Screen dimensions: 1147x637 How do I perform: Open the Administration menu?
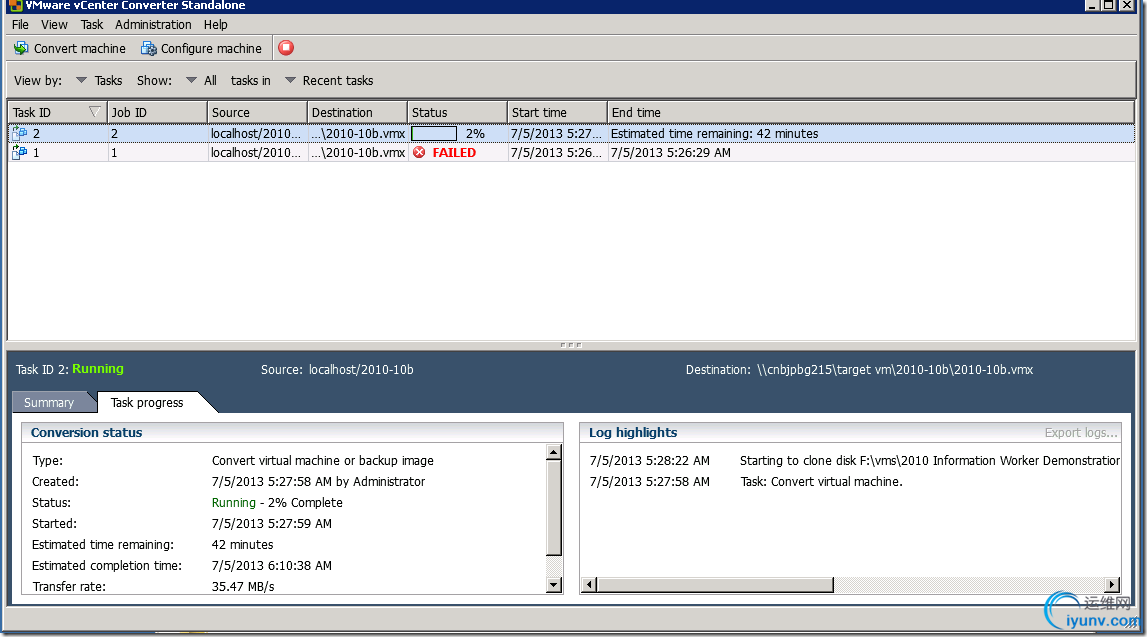click(x=153, y=25)
